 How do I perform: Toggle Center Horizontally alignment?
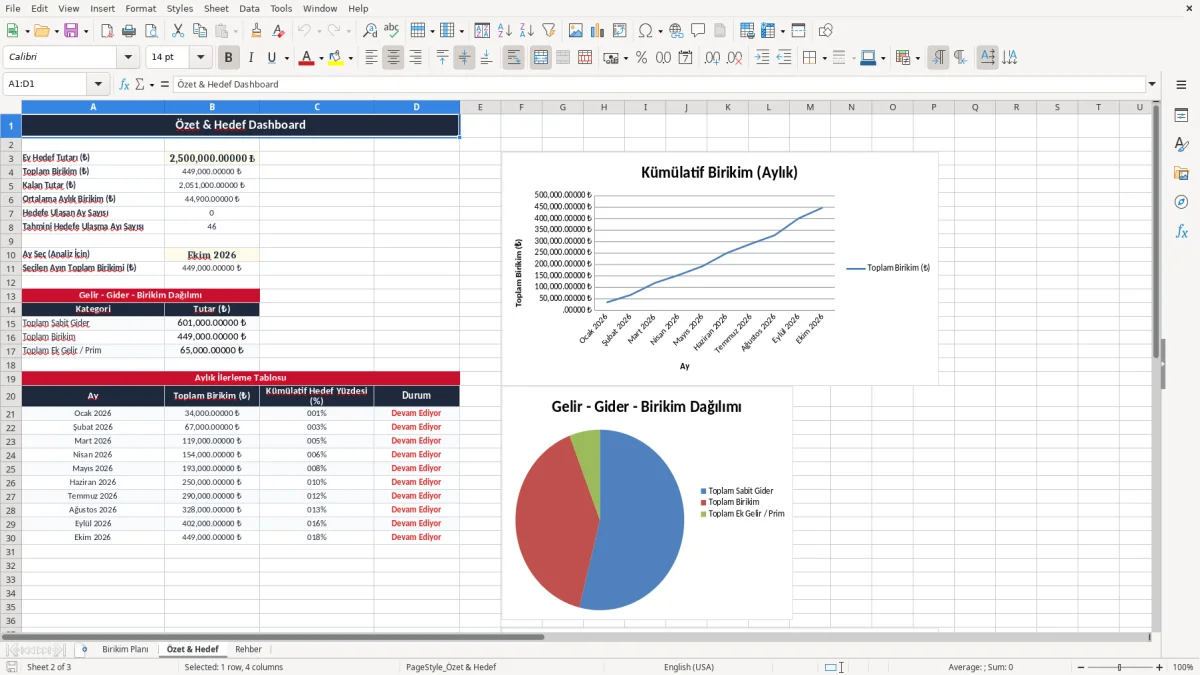point(393,58)
